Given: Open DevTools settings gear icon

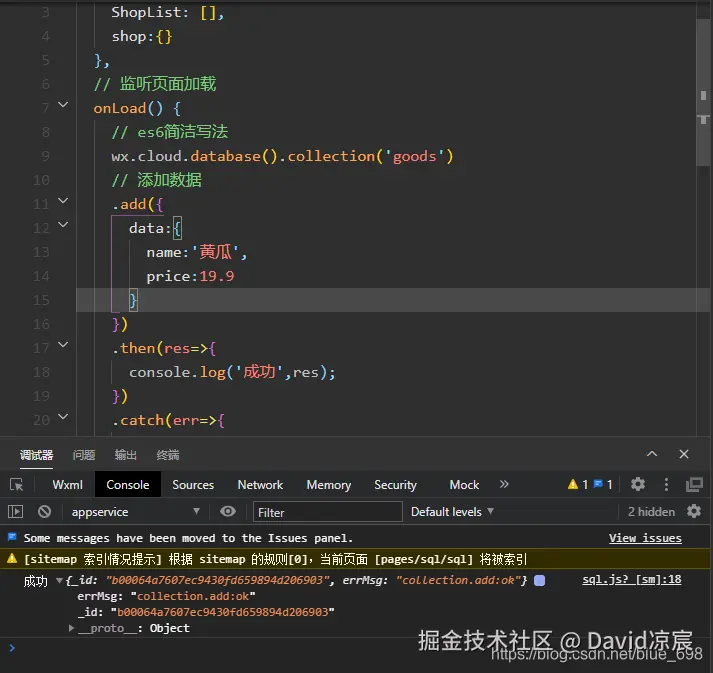Looking at the screenshot, I should tap(638, 484).
